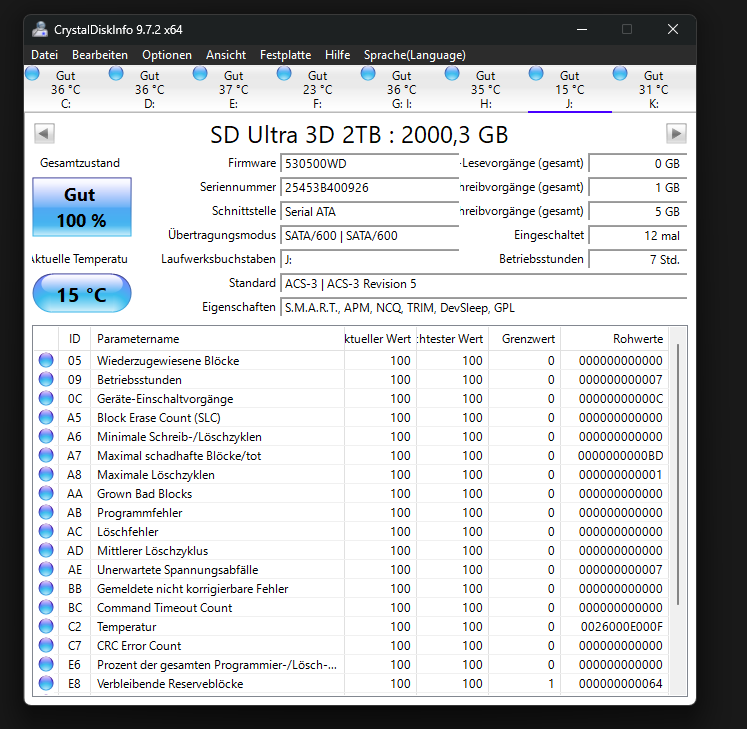Image resolution: width=747 pixels, height=729 pixels.
Task: Select the K: drive tab
Action: pyautogui.click(x=653, y=89)
